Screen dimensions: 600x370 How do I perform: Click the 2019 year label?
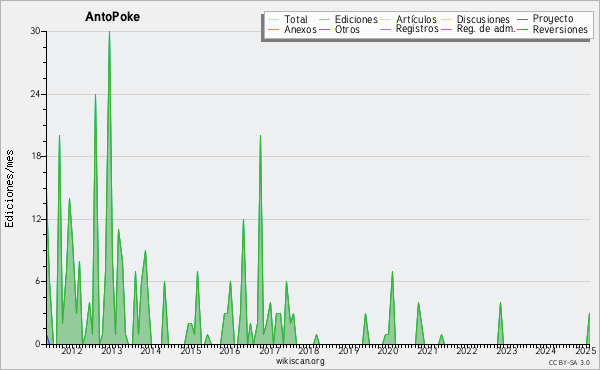coord(348,351)
